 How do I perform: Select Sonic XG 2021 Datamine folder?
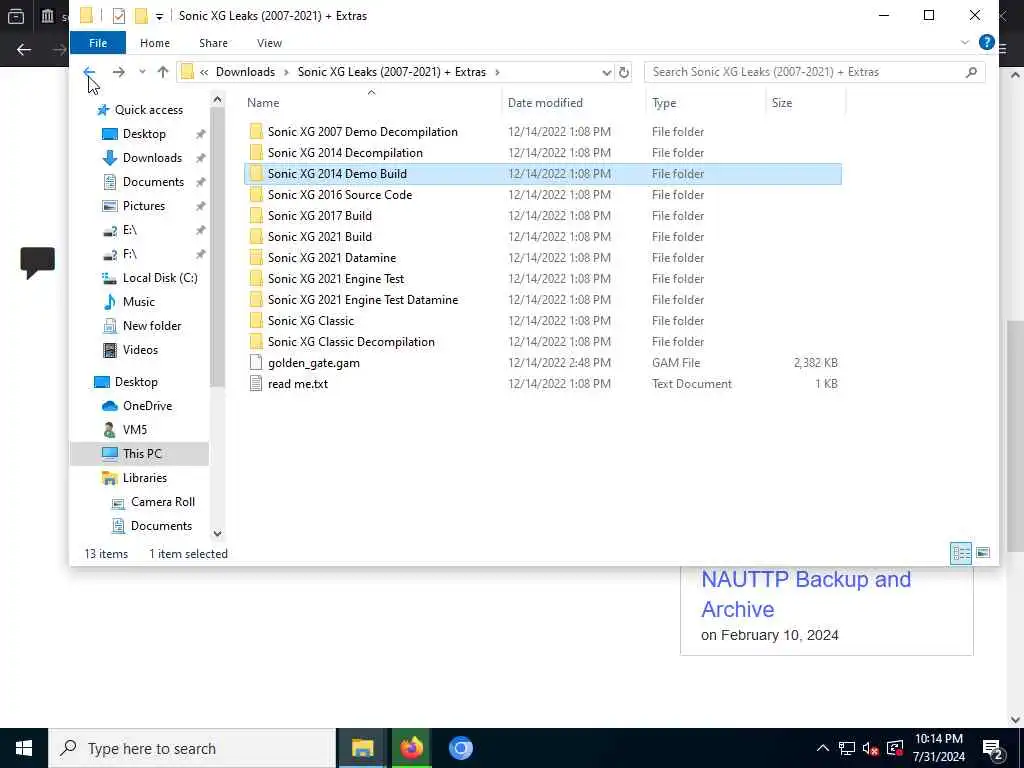point(332,257)
